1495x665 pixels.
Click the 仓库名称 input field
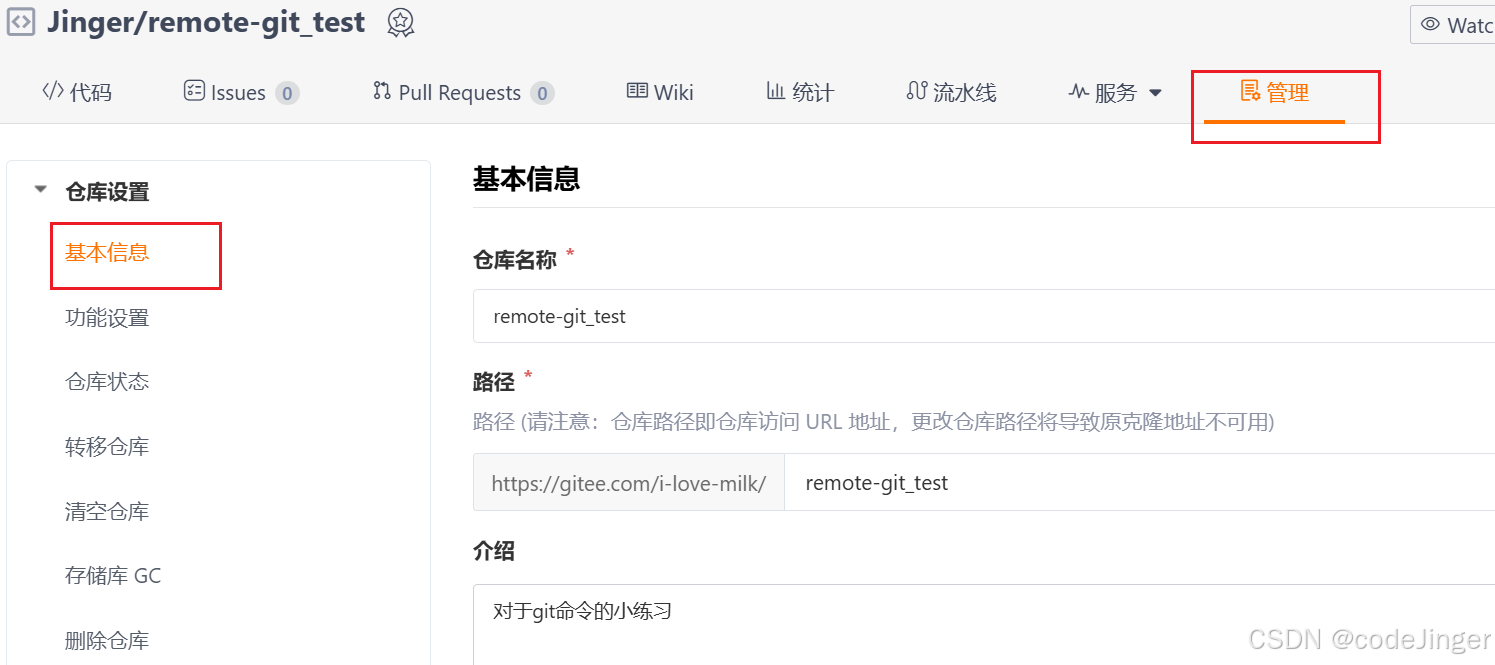click(984, 316)
